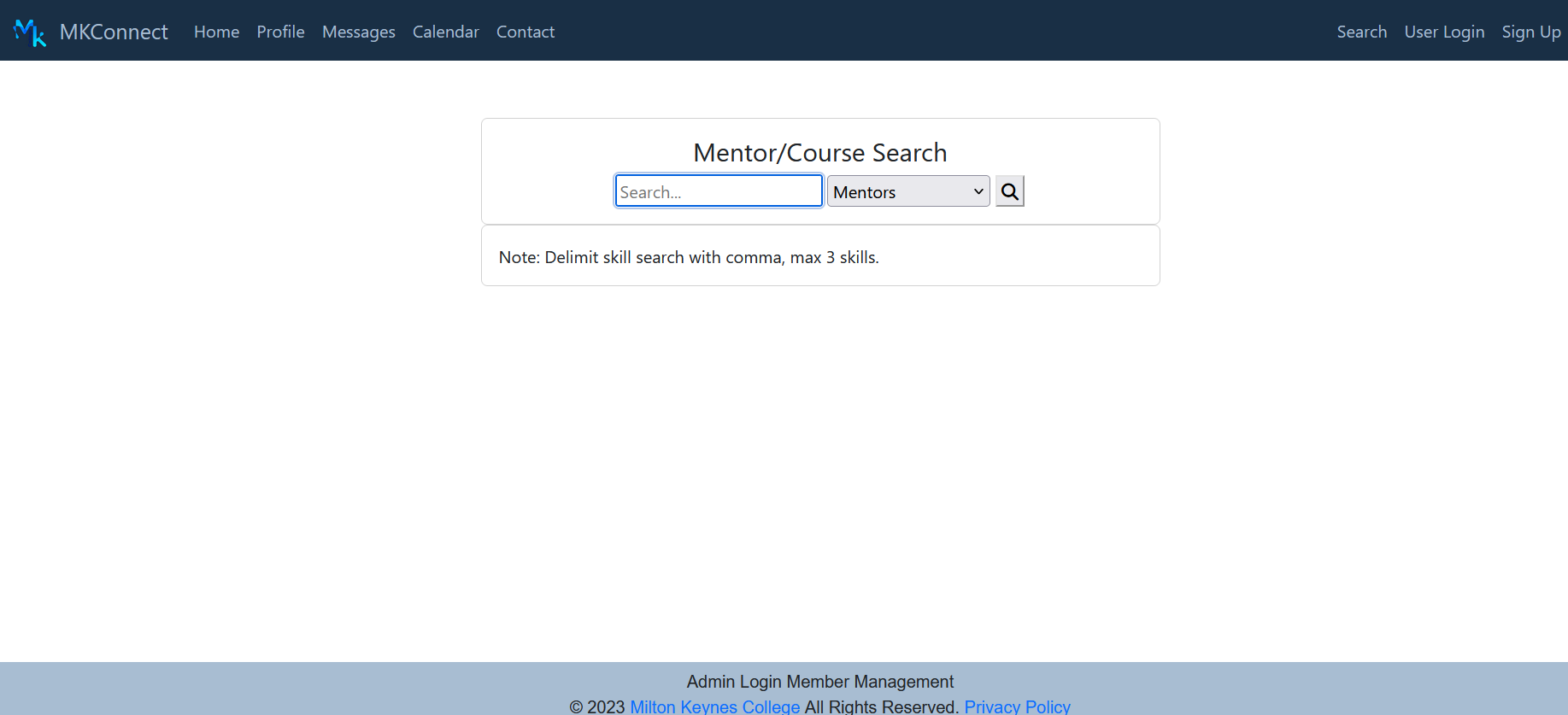Click the Mentor/Course Search heading
This screenshot has height=715, width=1568.
819,153
